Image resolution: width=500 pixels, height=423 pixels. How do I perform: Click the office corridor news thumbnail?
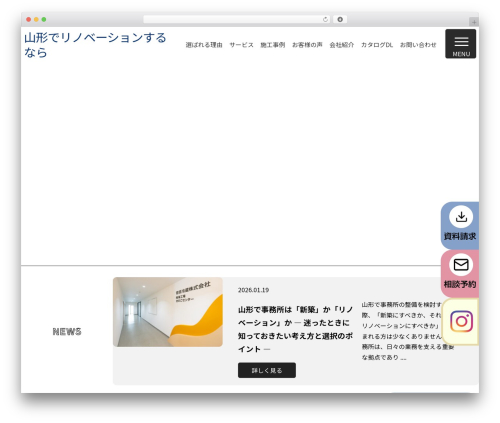(x=168, y=312)
